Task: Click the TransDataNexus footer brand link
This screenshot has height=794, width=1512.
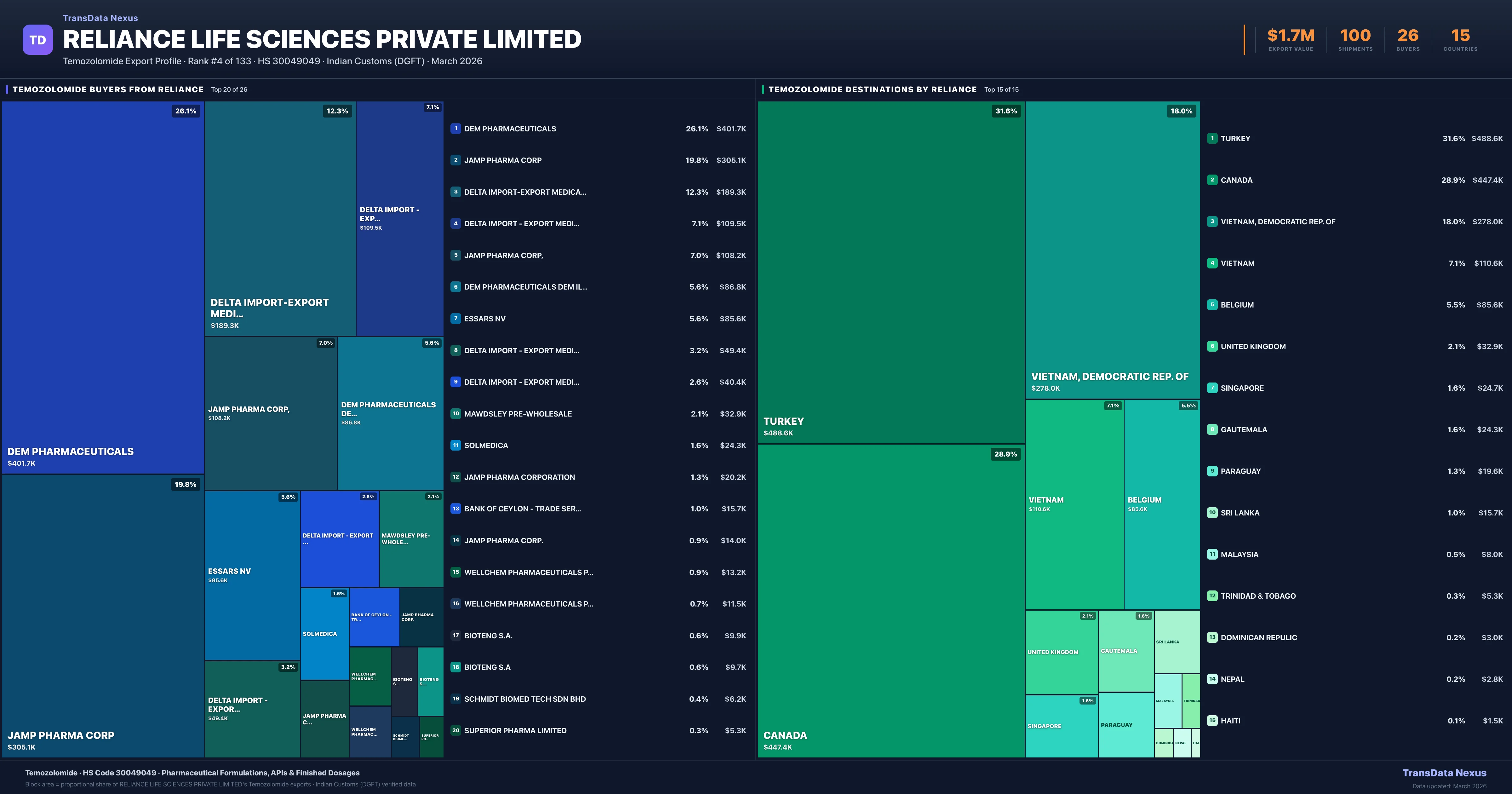Action: [1444, 773]
